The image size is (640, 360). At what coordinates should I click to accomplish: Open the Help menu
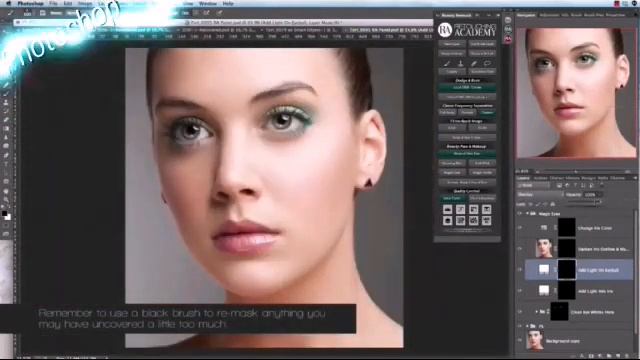click(228, 3)
